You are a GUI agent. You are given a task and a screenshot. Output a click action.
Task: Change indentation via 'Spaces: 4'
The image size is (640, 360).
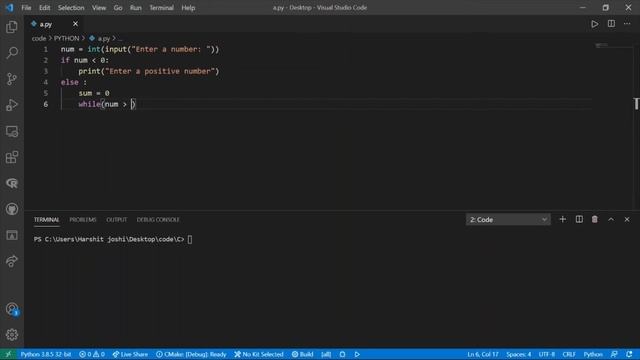coord(519,354)
